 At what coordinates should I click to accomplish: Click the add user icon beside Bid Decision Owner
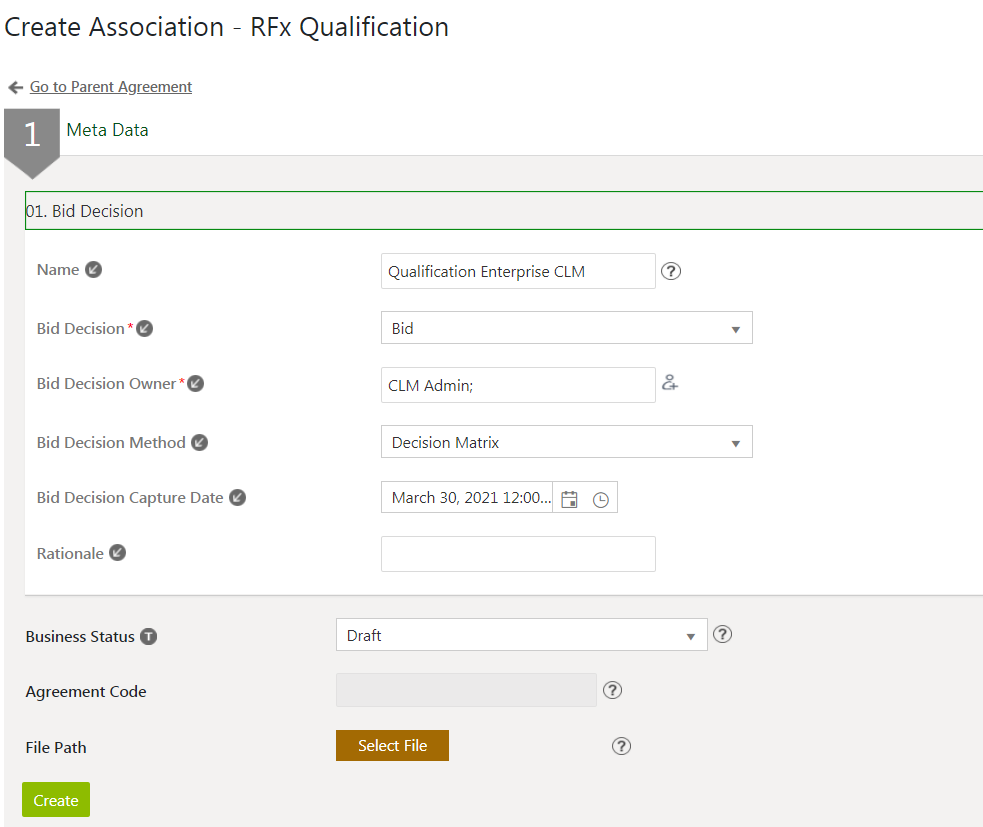coord(670,383)
